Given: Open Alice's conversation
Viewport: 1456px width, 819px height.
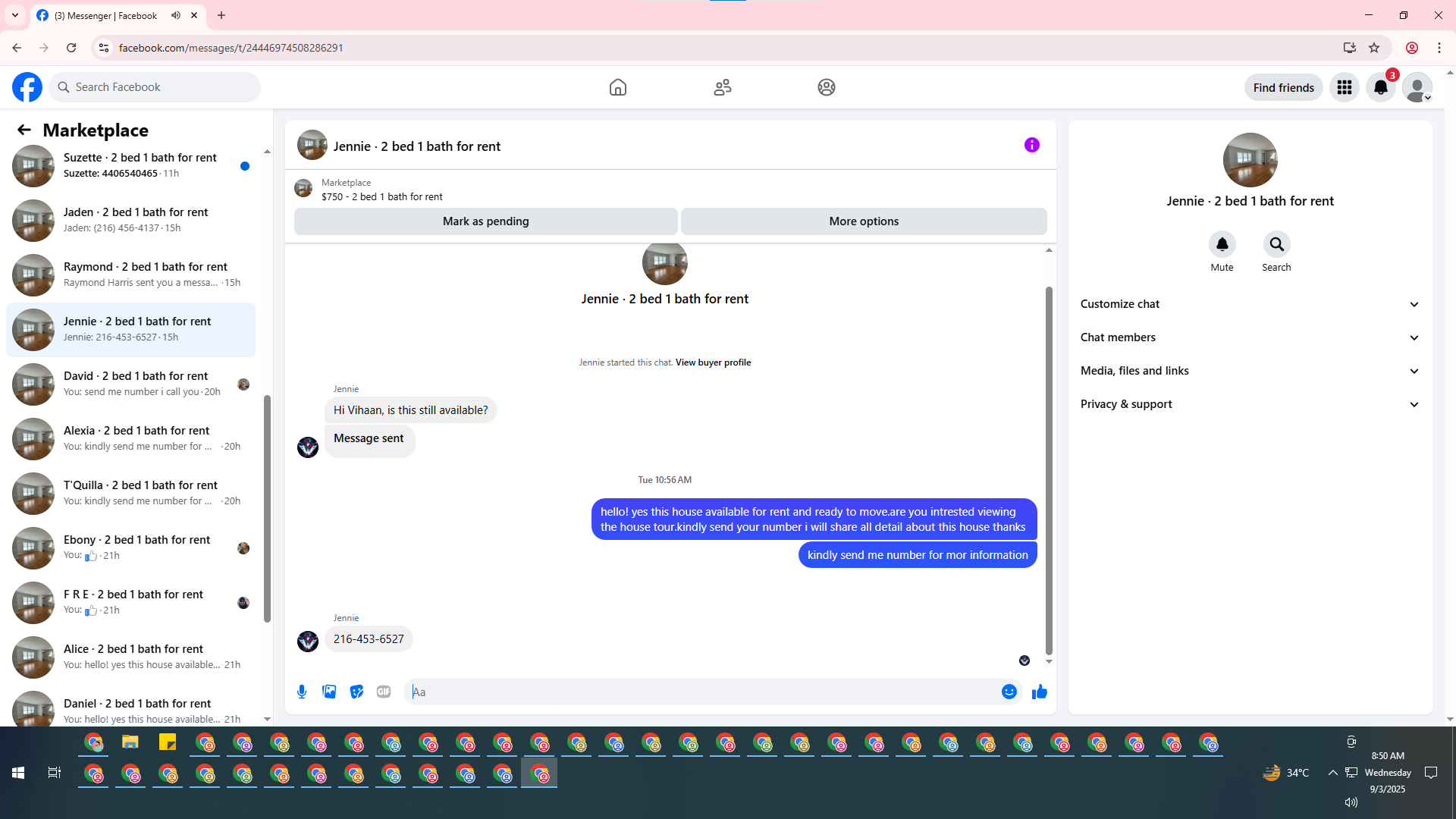Looking at the screenshot, I should pos(130,657).
